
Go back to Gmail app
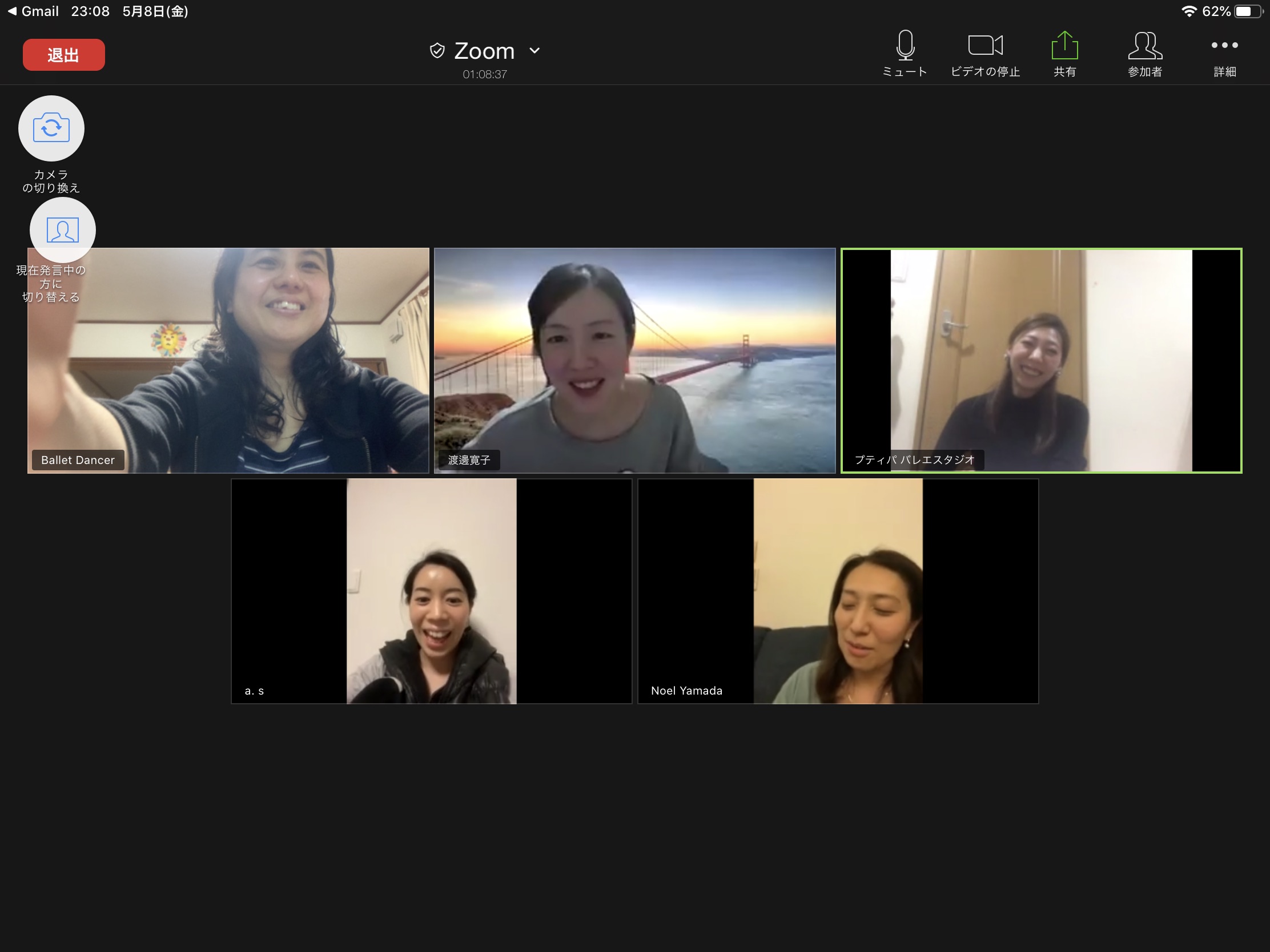click(x=33, y=11)
